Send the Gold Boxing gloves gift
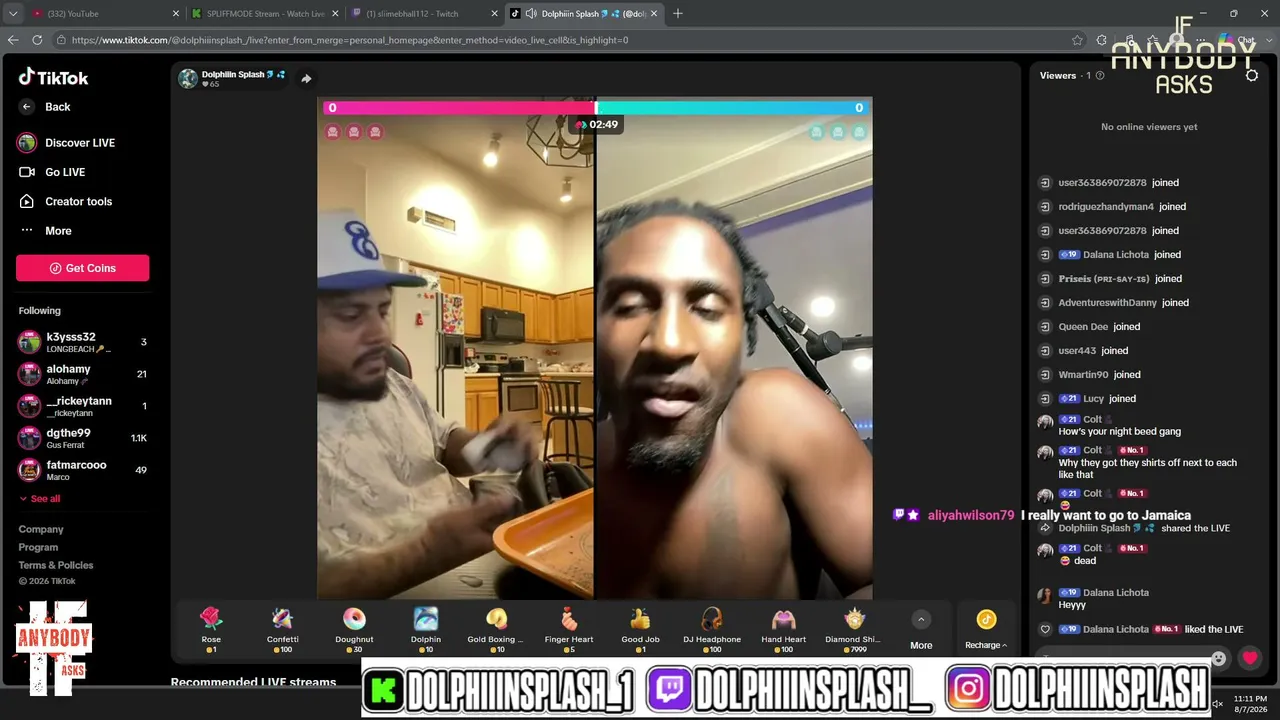The height and width of the screenshot is (720, 1280). coord(497,629)
